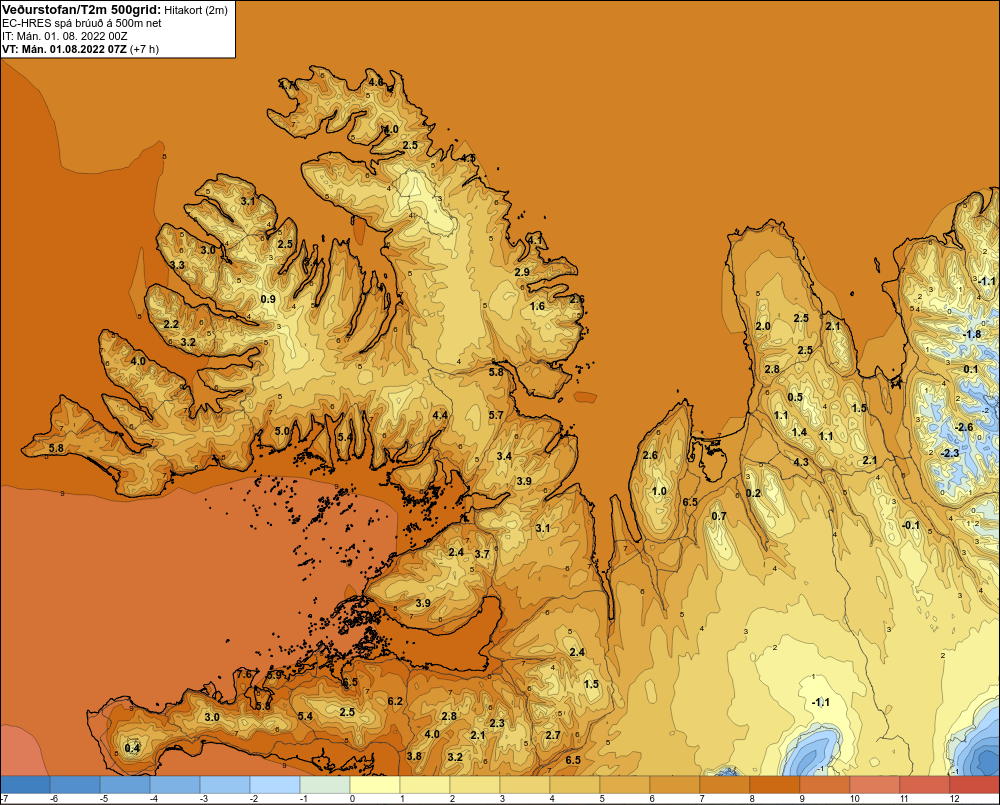
Task: Click the 1.6 temperature value on the map
Action: 538,306
